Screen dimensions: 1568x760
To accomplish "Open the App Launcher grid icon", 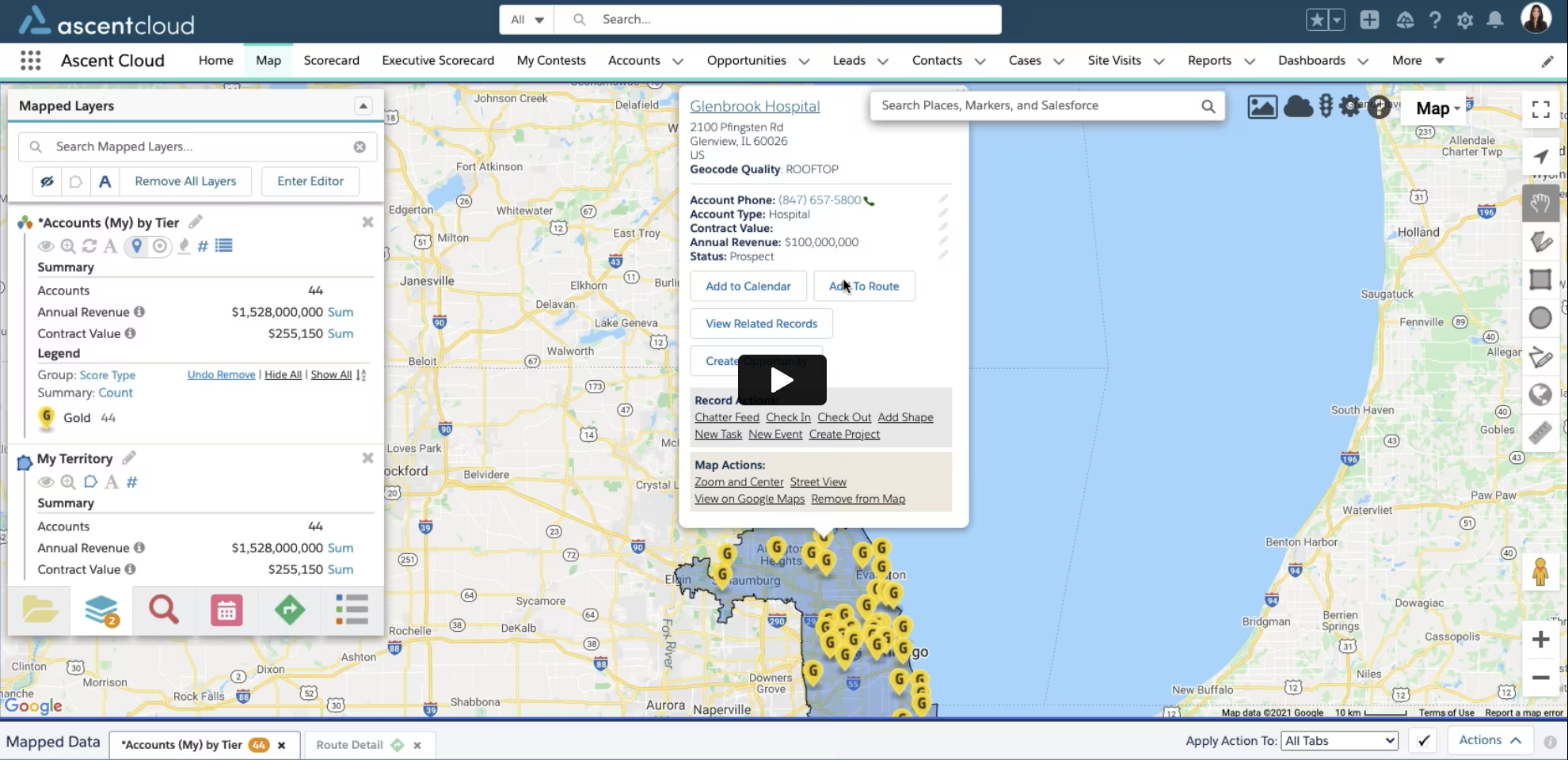I will pos(31,60).
